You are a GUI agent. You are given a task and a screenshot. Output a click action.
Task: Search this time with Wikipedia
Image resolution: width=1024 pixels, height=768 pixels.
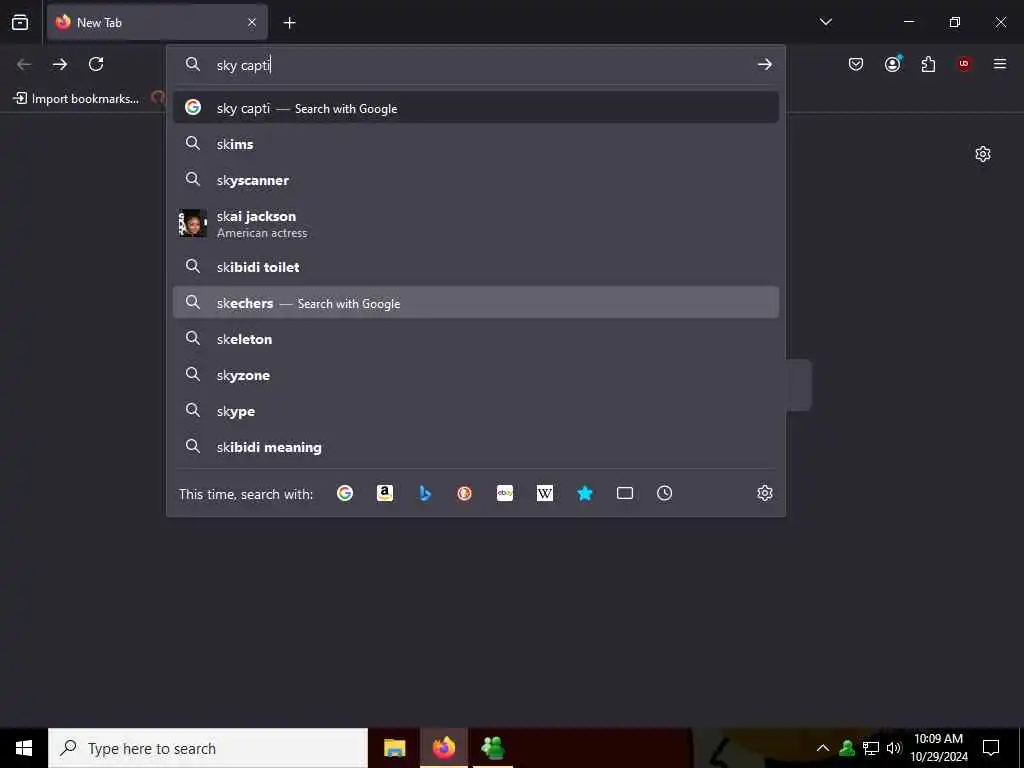(x=545, y=493)
